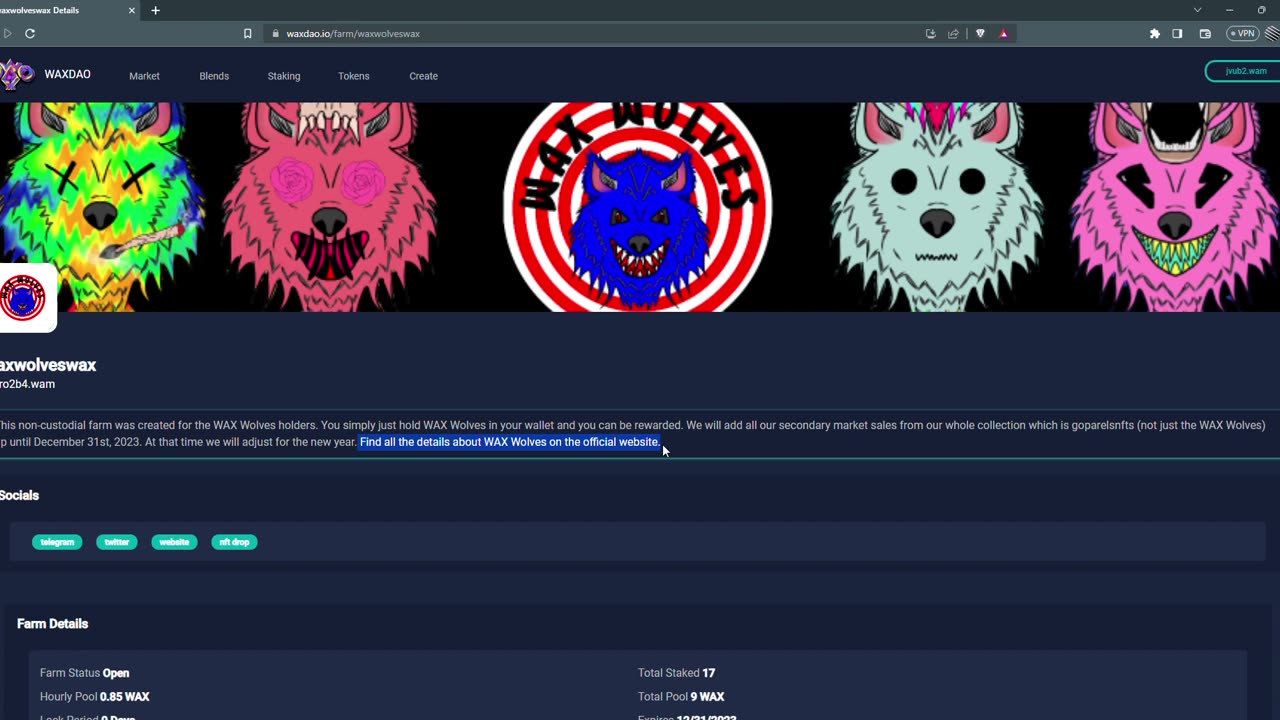Click the WAX Wolves bullseye banner logo
This screenshot has height=720, width=1280.
tap(637, 206)
